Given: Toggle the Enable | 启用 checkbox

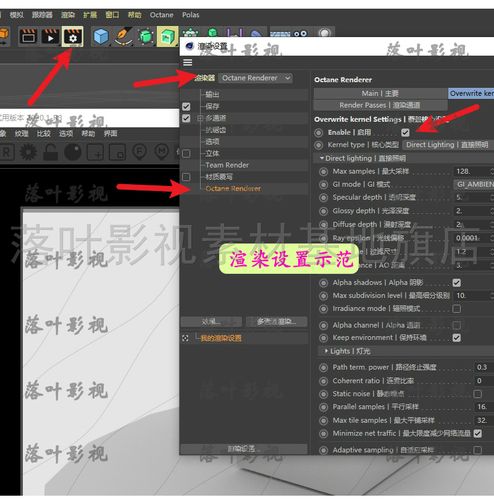Looking at the screenshot, I should (405, 133).
